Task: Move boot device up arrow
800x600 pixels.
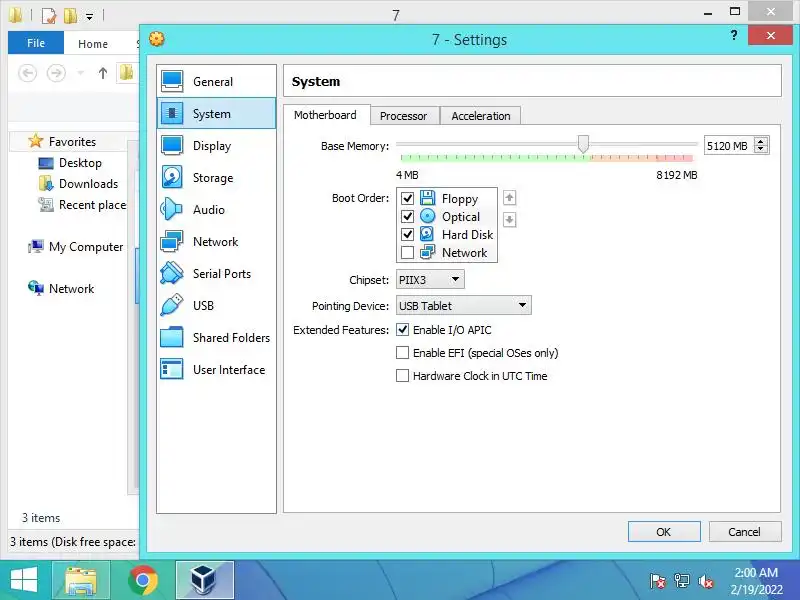Action: [x=509, y=198]
